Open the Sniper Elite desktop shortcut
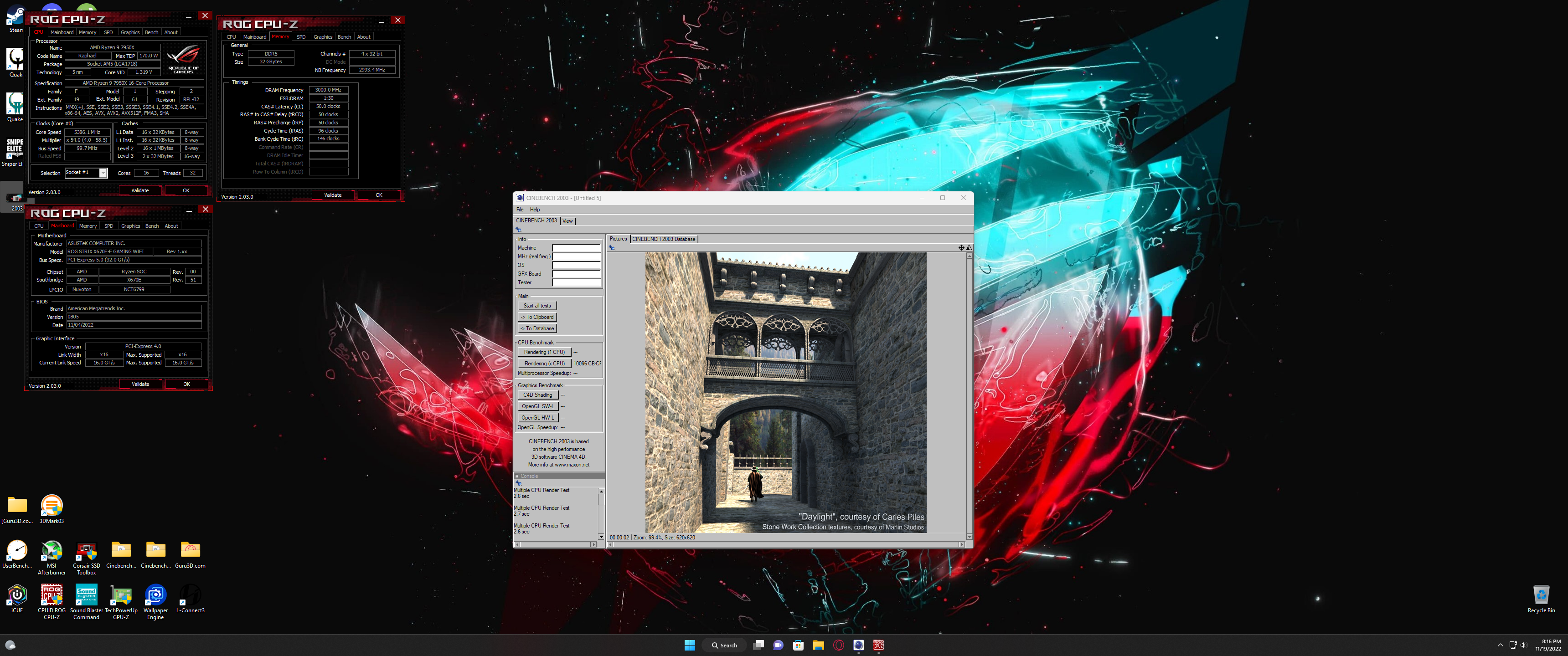The width and height of the screenshot is (1568, 656). (13, 152)
